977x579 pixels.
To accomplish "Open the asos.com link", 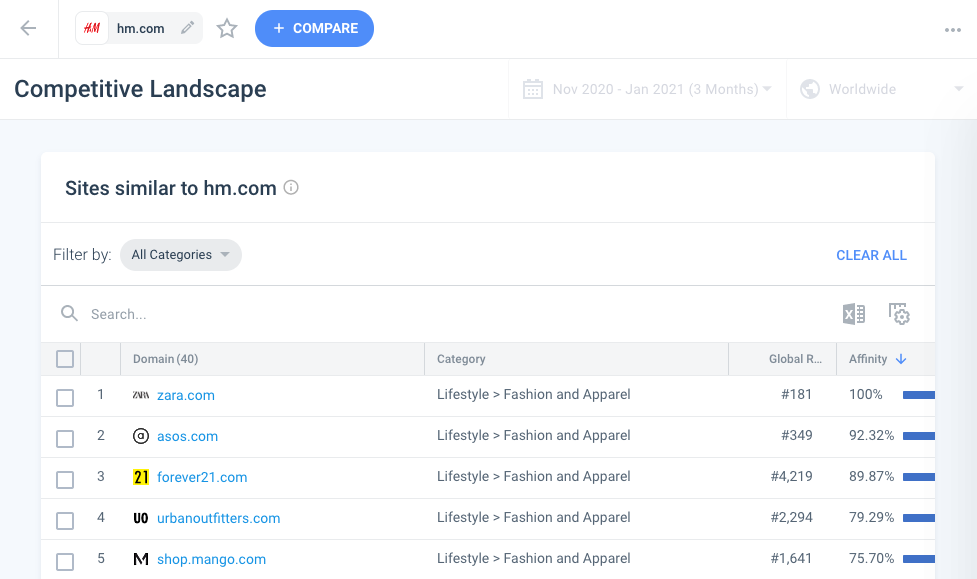I will pos(188,436).
